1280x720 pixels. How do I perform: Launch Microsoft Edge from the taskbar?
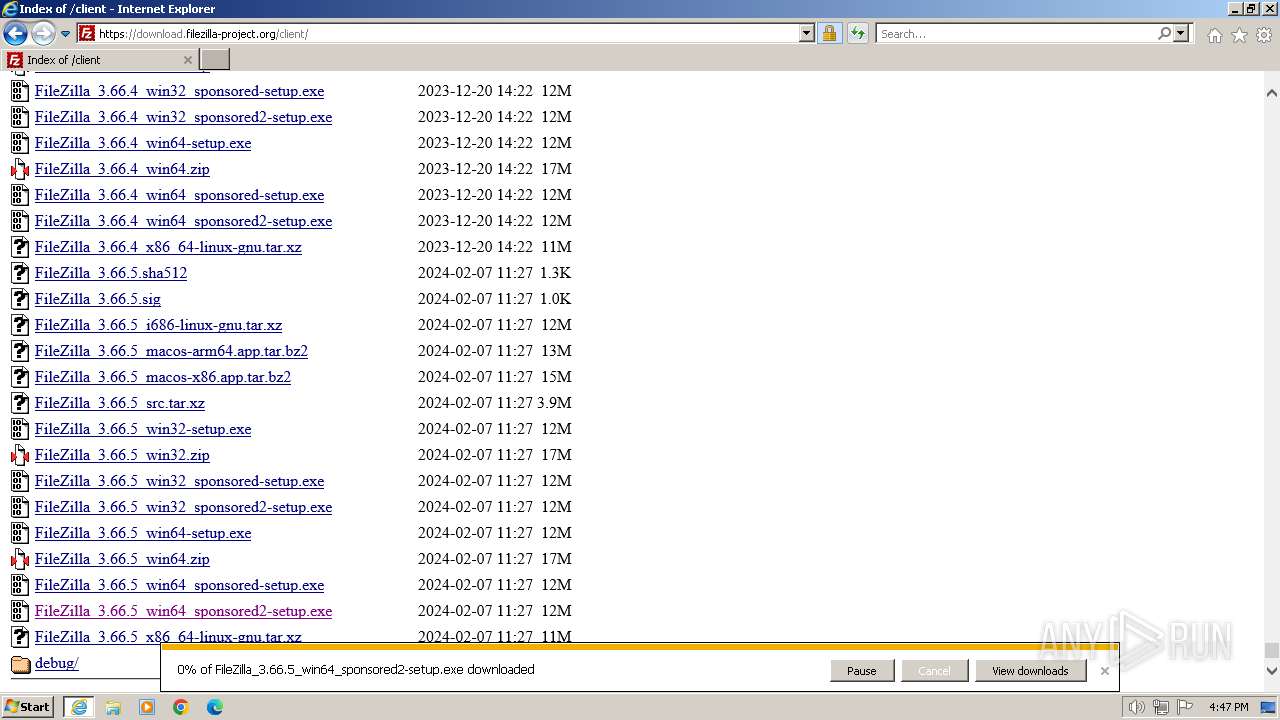point(215,707)
